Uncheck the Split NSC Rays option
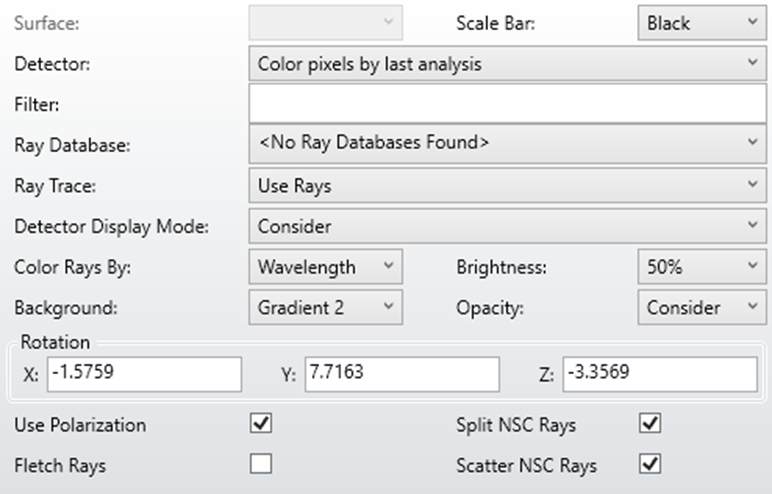Viewport: 772px width, 494px height. click(650, 424)
